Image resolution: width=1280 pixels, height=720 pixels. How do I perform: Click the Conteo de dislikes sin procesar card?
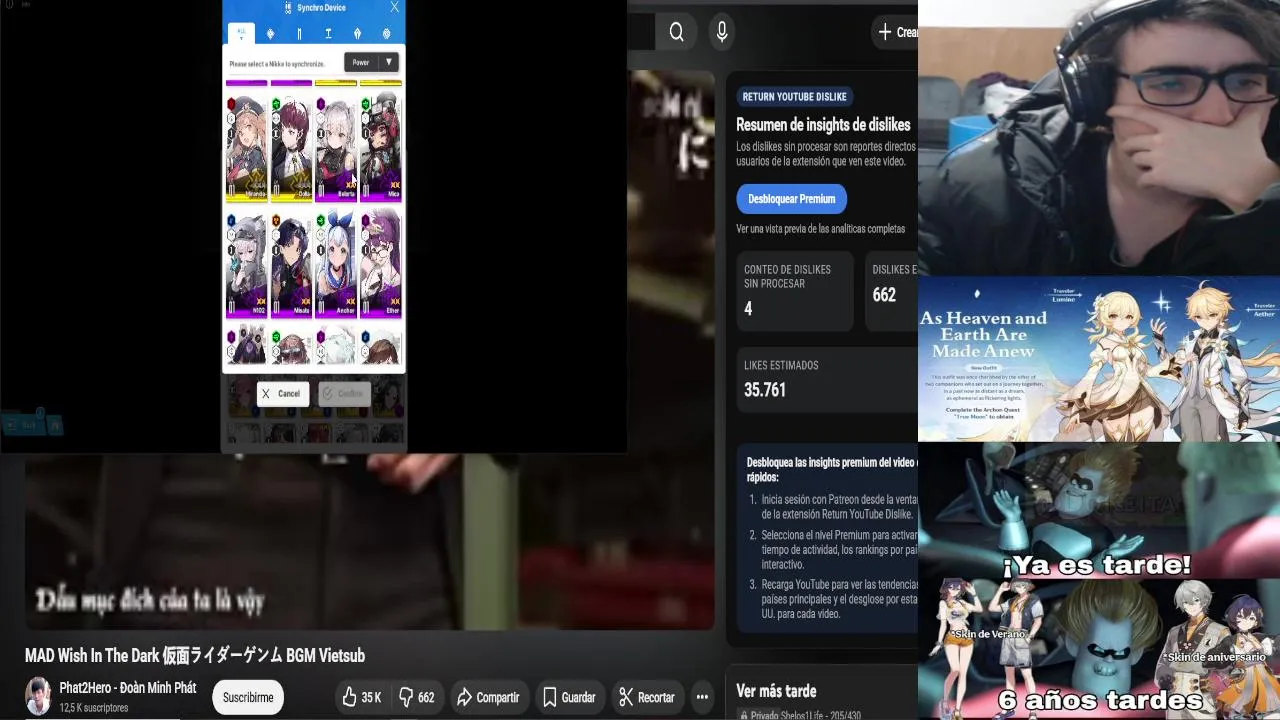[x=795, y=291]
